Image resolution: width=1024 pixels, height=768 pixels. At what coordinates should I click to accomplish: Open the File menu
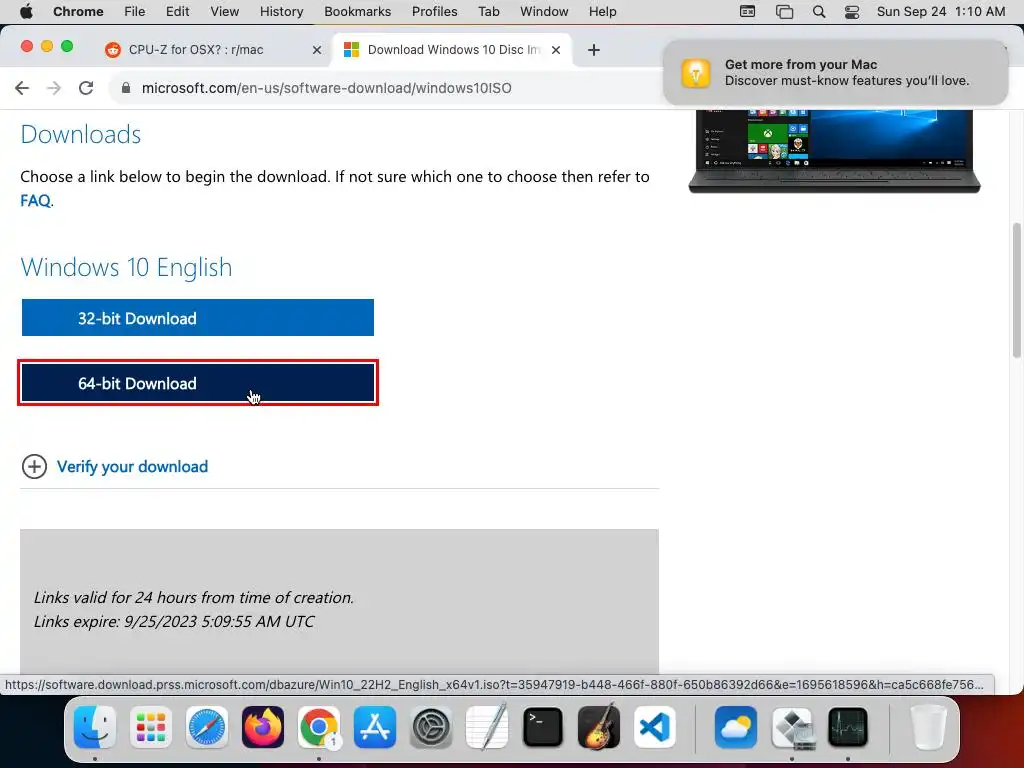click(x=135, y=12)
